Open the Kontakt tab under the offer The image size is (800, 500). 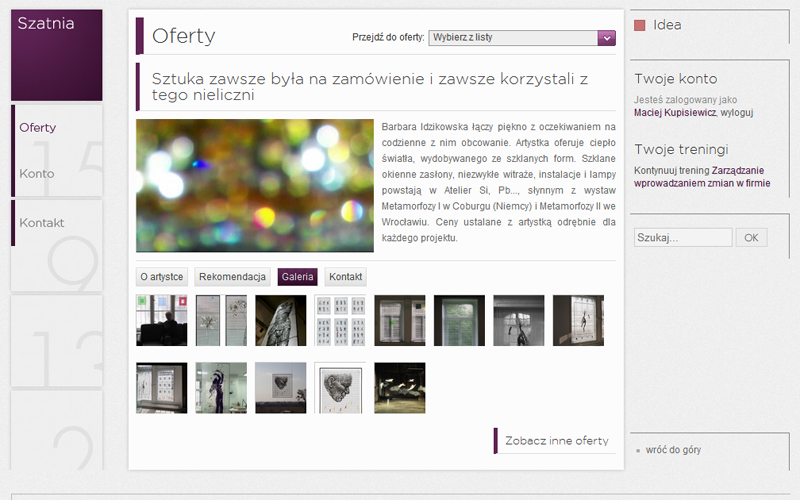tap(345, 277)
